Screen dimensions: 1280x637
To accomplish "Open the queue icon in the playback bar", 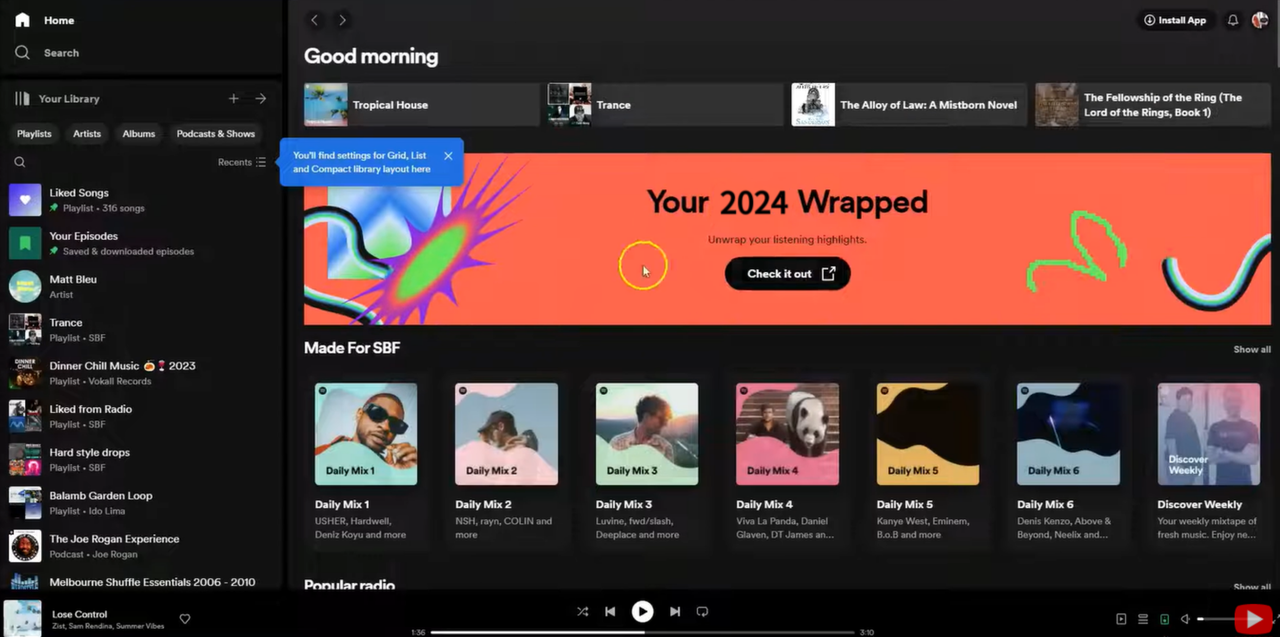I will [1142, 618].
